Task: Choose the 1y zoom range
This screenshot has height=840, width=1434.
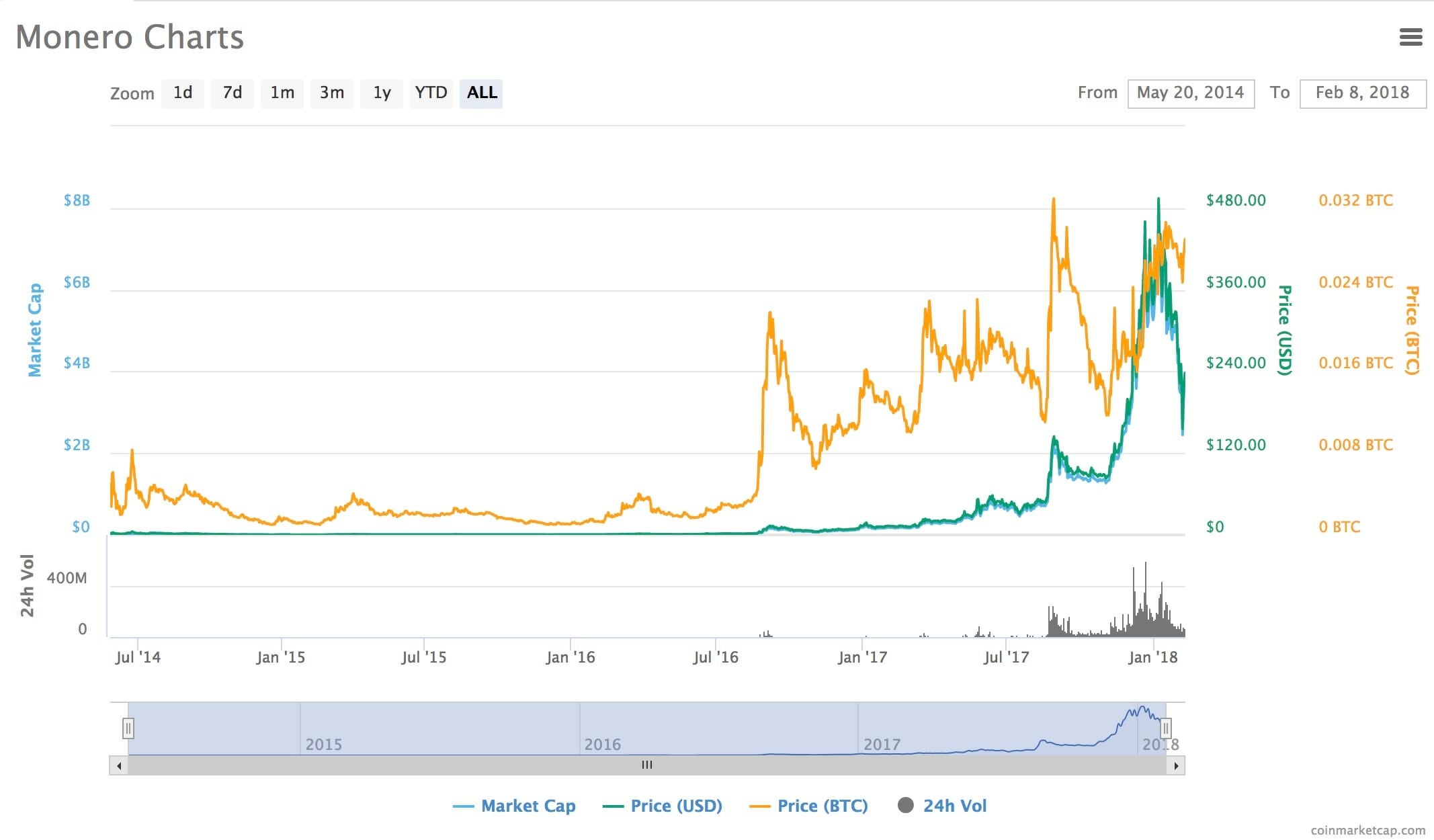Action: [382, 93]
